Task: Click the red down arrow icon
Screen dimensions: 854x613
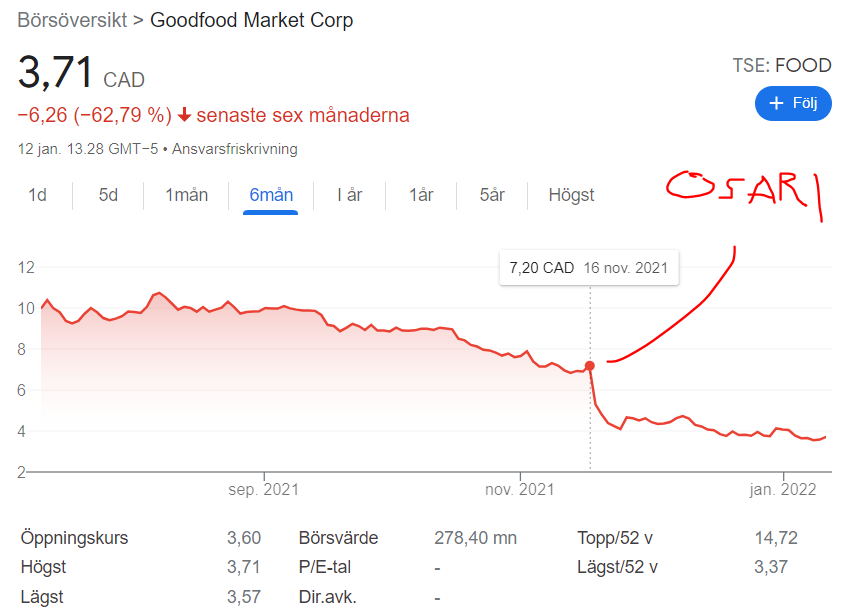Action: 184,115
